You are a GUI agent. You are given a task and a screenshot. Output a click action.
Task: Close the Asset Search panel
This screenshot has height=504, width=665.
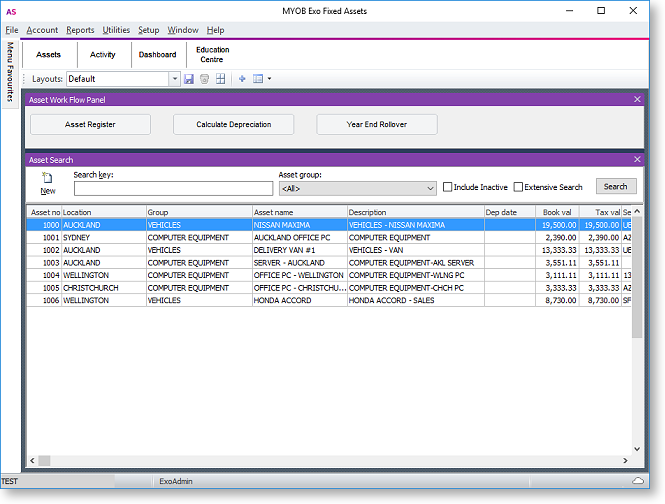[x=637, y=159]
